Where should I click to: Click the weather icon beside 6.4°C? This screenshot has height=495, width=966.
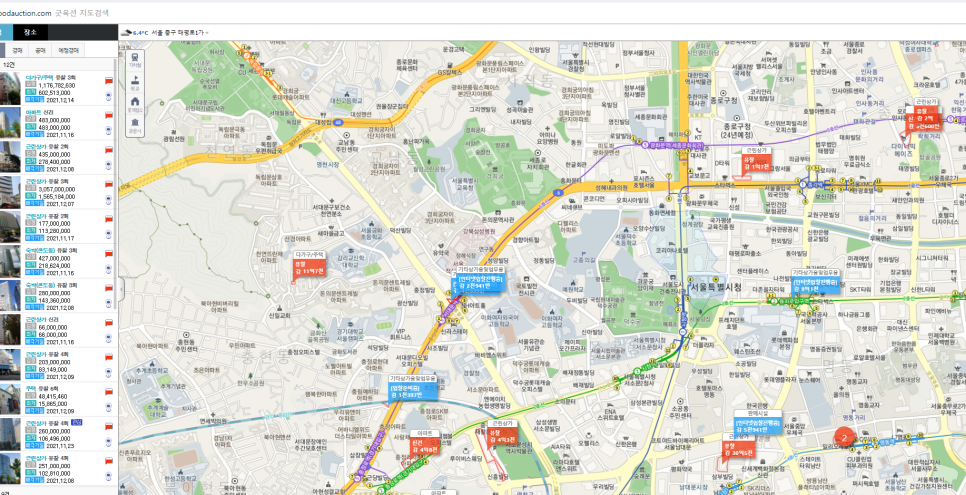[127, 33]
